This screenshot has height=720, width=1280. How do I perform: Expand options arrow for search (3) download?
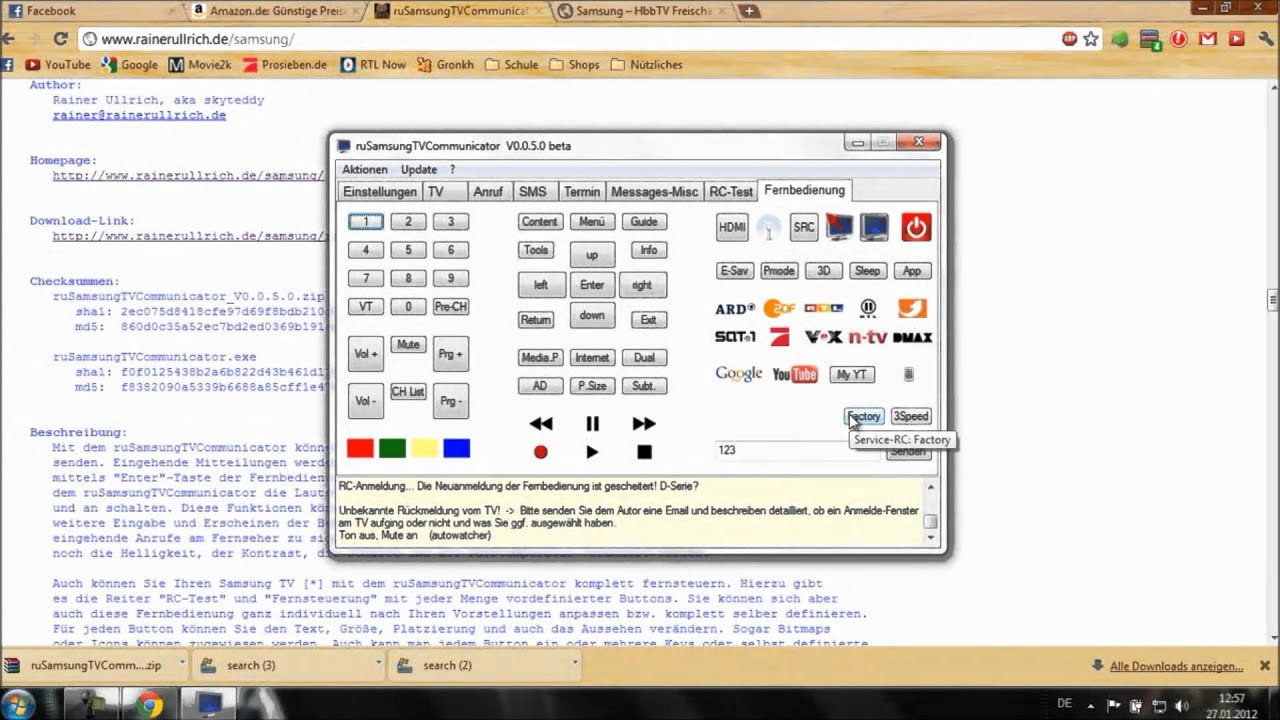[377, 665]
